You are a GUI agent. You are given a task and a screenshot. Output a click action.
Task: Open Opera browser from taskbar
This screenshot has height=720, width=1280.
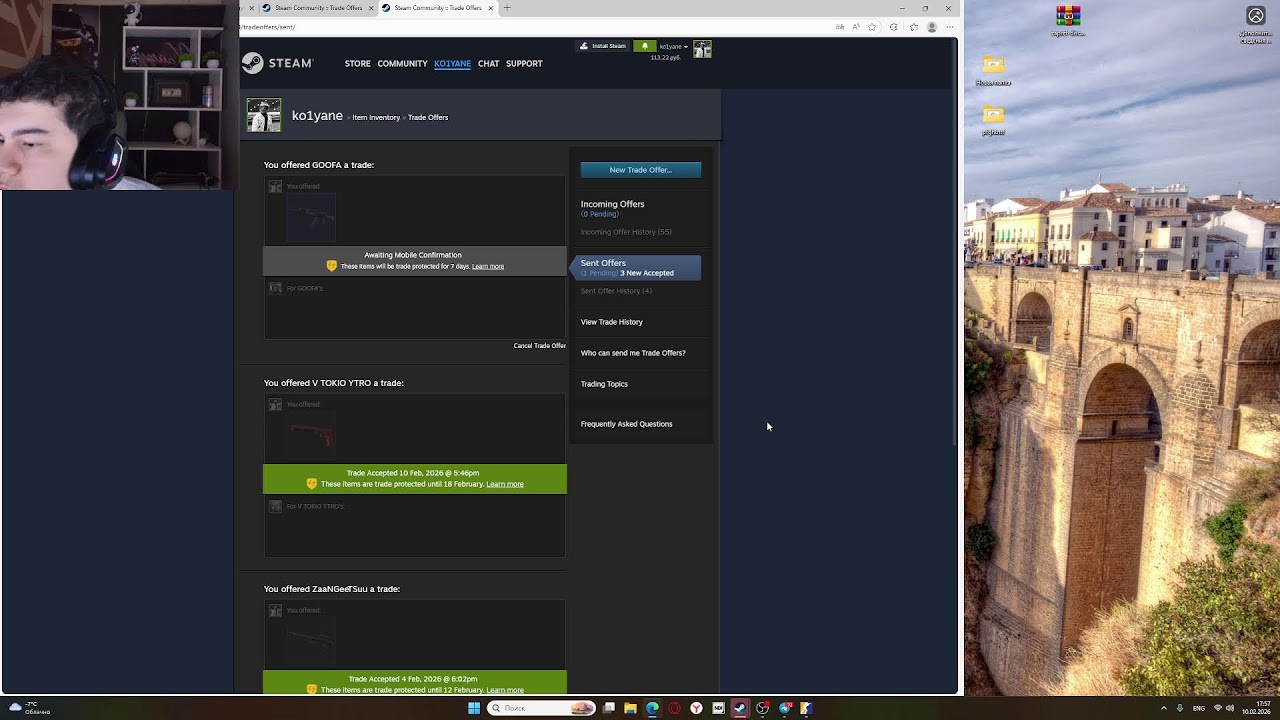click(x=674, y=708)
